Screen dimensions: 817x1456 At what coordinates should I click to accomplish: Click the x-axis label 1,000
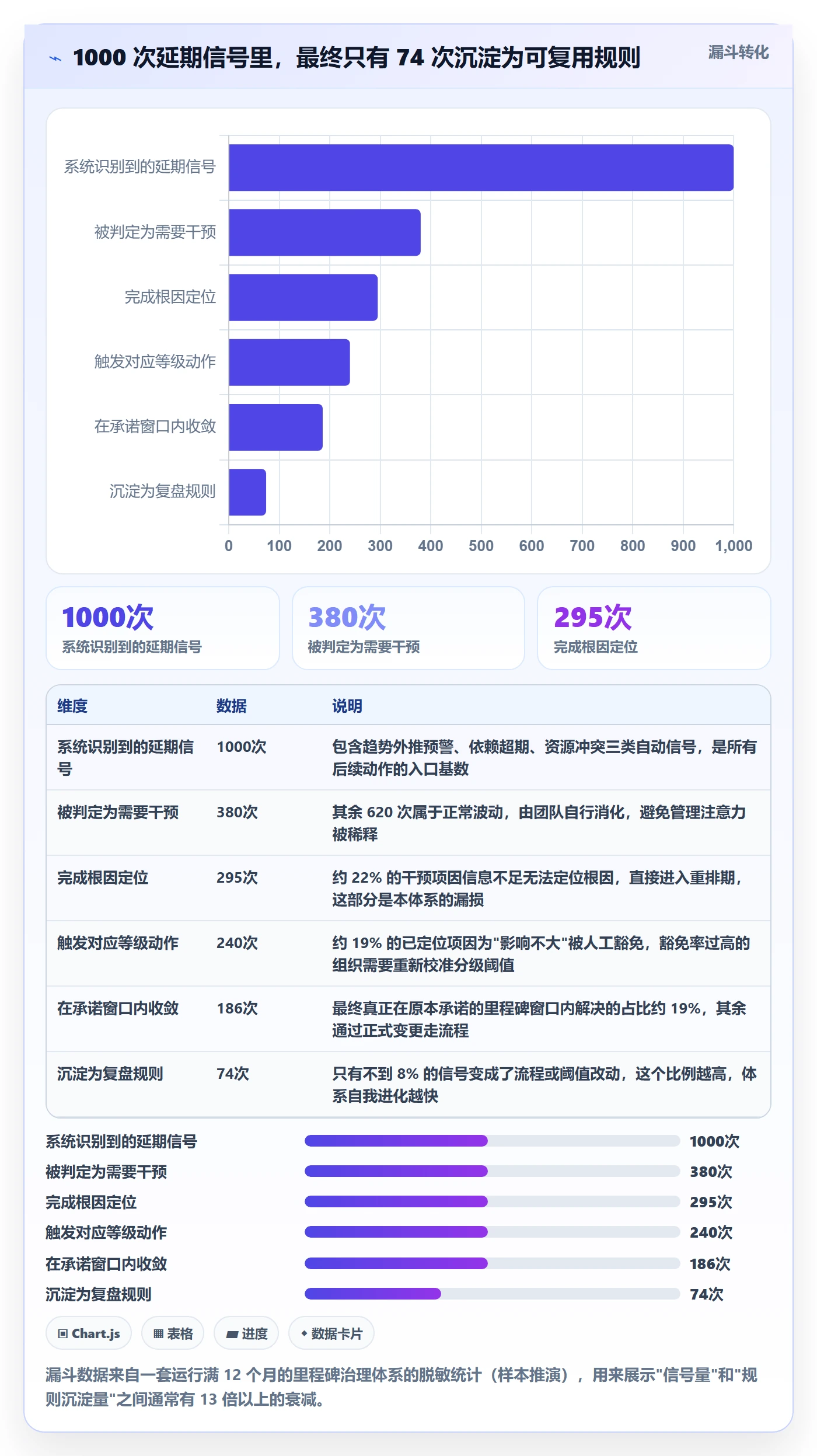click(734, 546)
